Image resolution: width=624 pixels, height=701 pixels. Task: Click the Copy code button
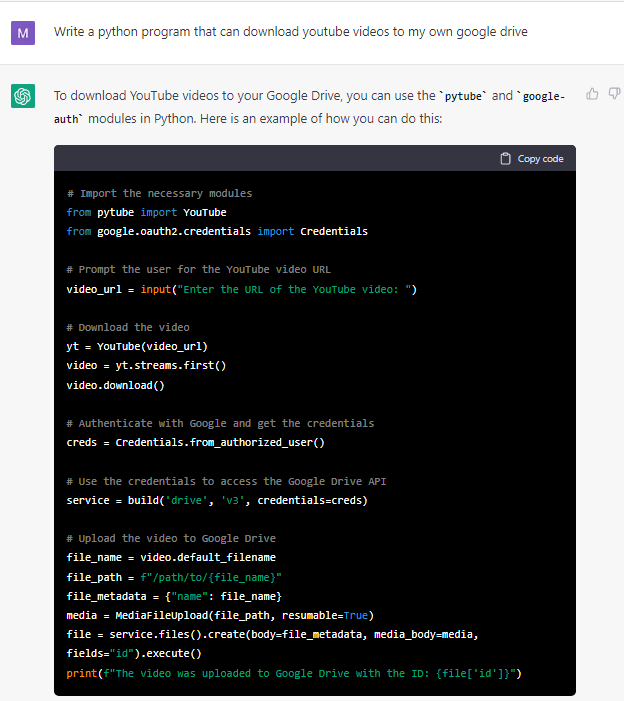tap(531, 159)
